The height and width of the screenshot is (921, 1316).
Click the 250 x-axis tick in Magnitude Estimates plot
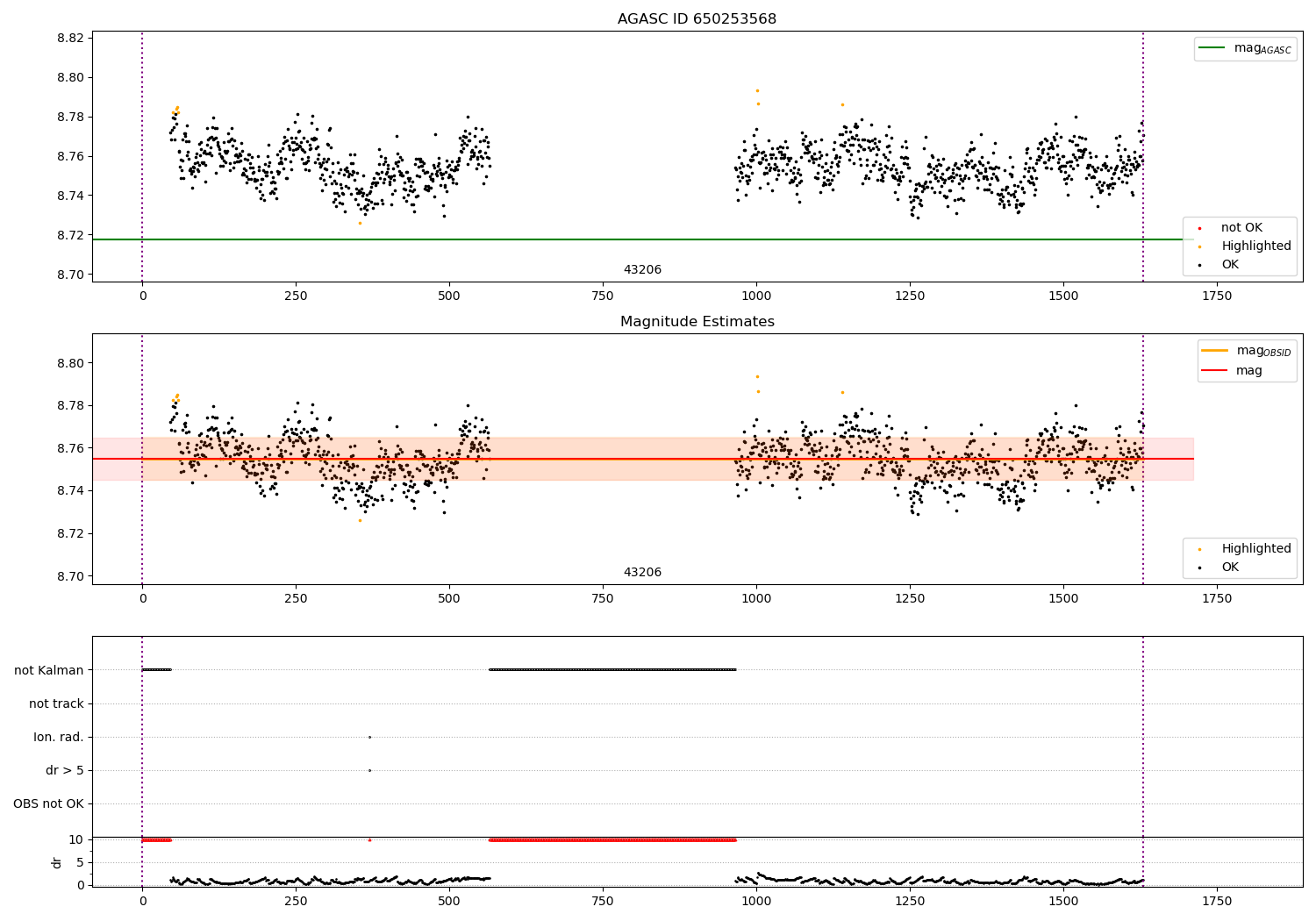click(x=296, y=599)
